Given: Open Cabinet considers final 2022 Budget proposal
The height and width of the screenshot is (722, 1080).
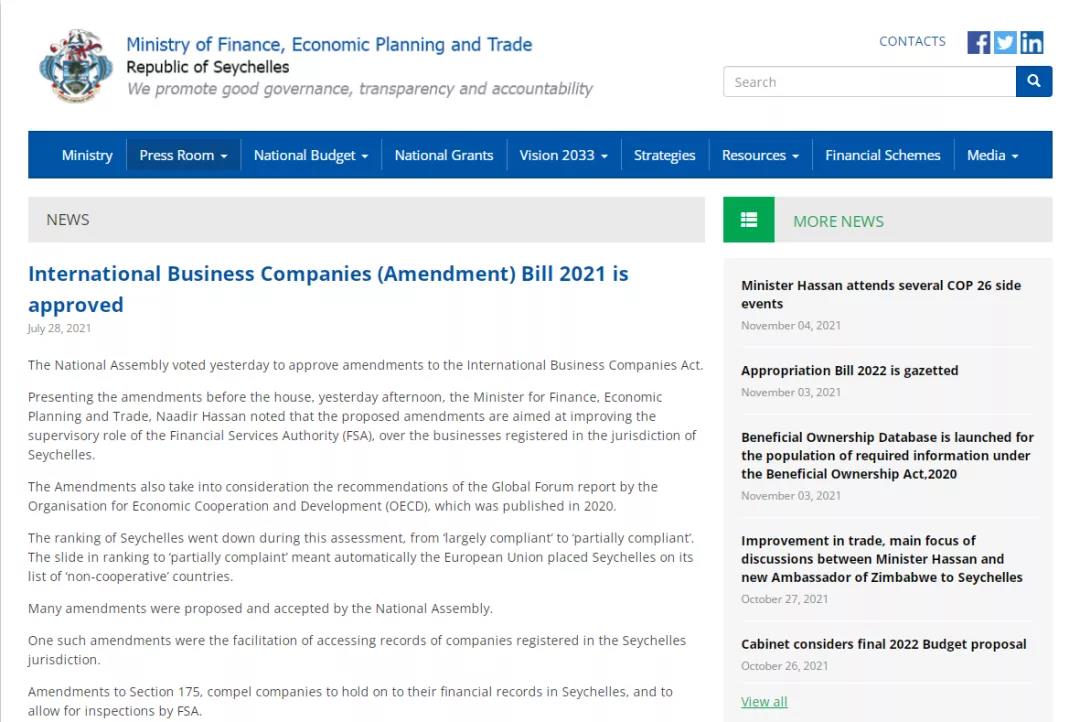Looking at the screenshot, I should coord(884,644).
